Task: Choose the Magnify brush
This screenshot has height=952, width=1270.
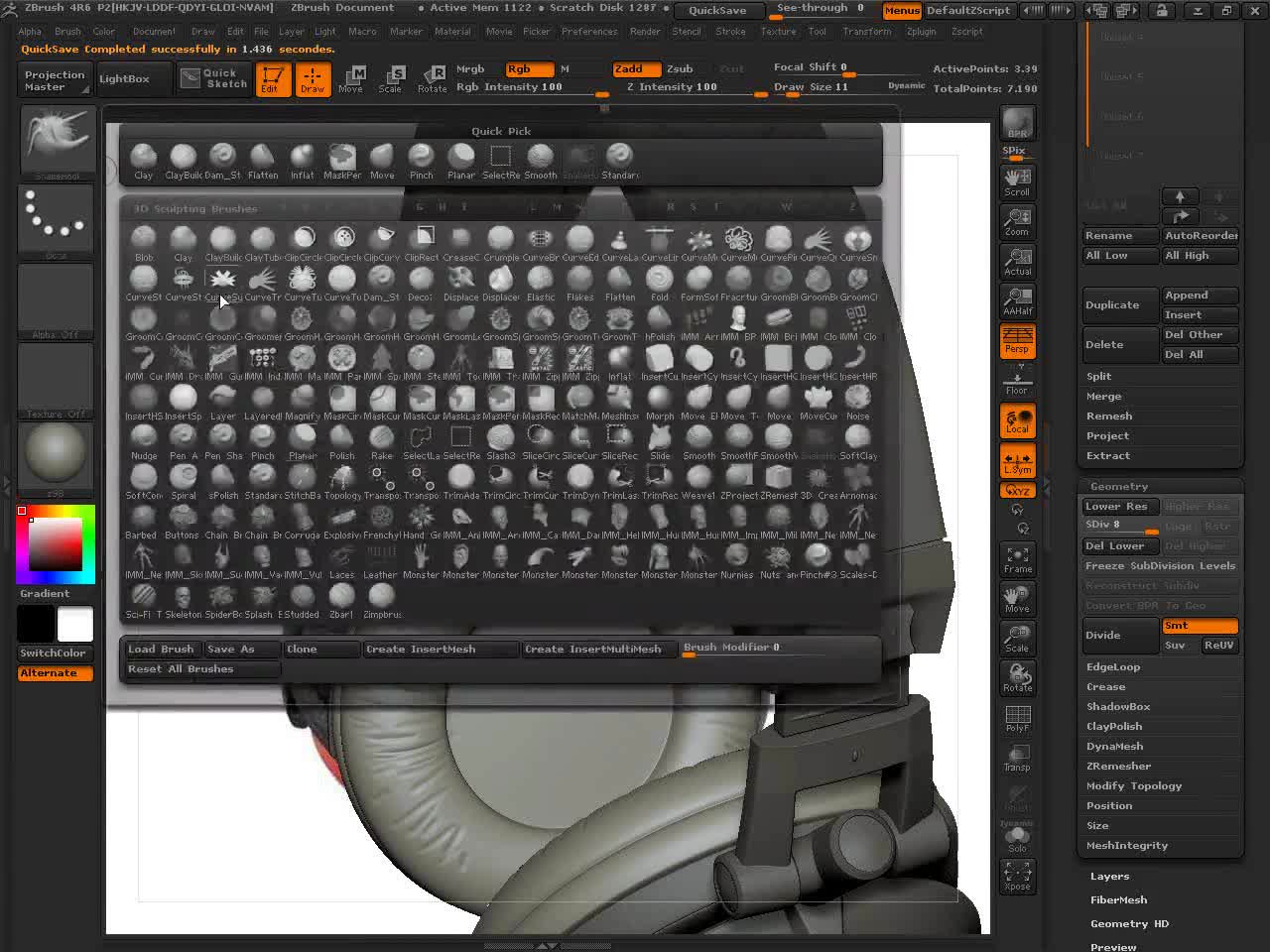Action: [x=303, y=403]
